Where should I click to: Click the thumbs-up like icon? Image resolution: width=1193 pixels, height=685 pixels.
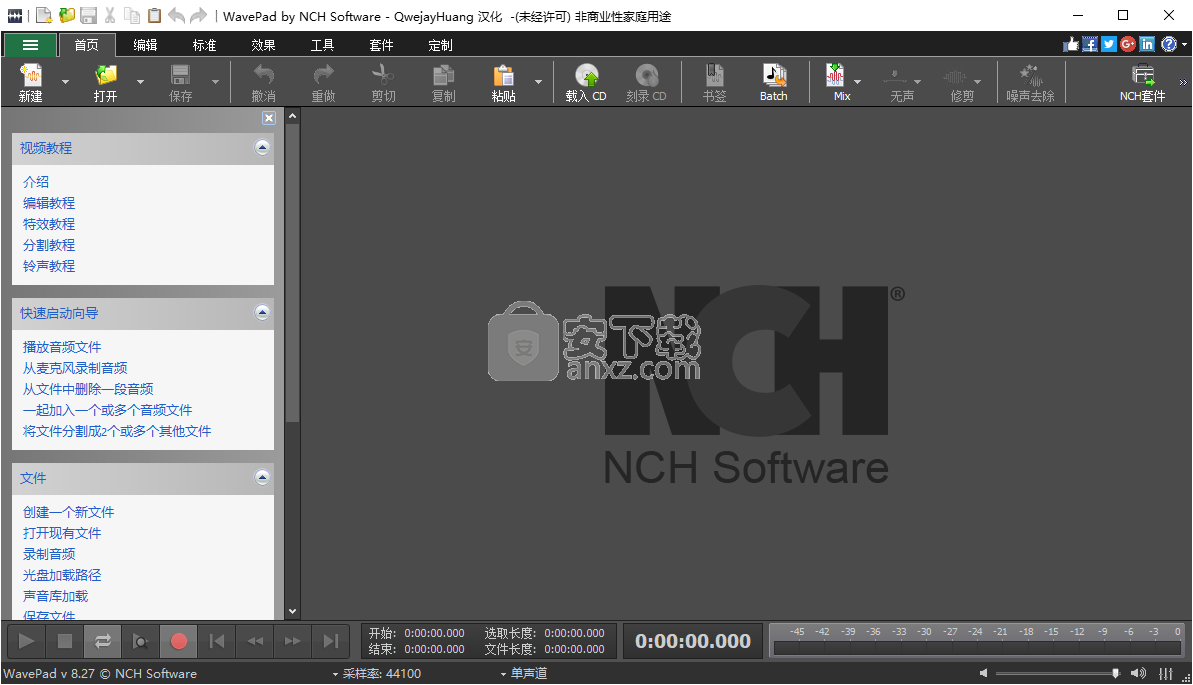coord(1071,44)
